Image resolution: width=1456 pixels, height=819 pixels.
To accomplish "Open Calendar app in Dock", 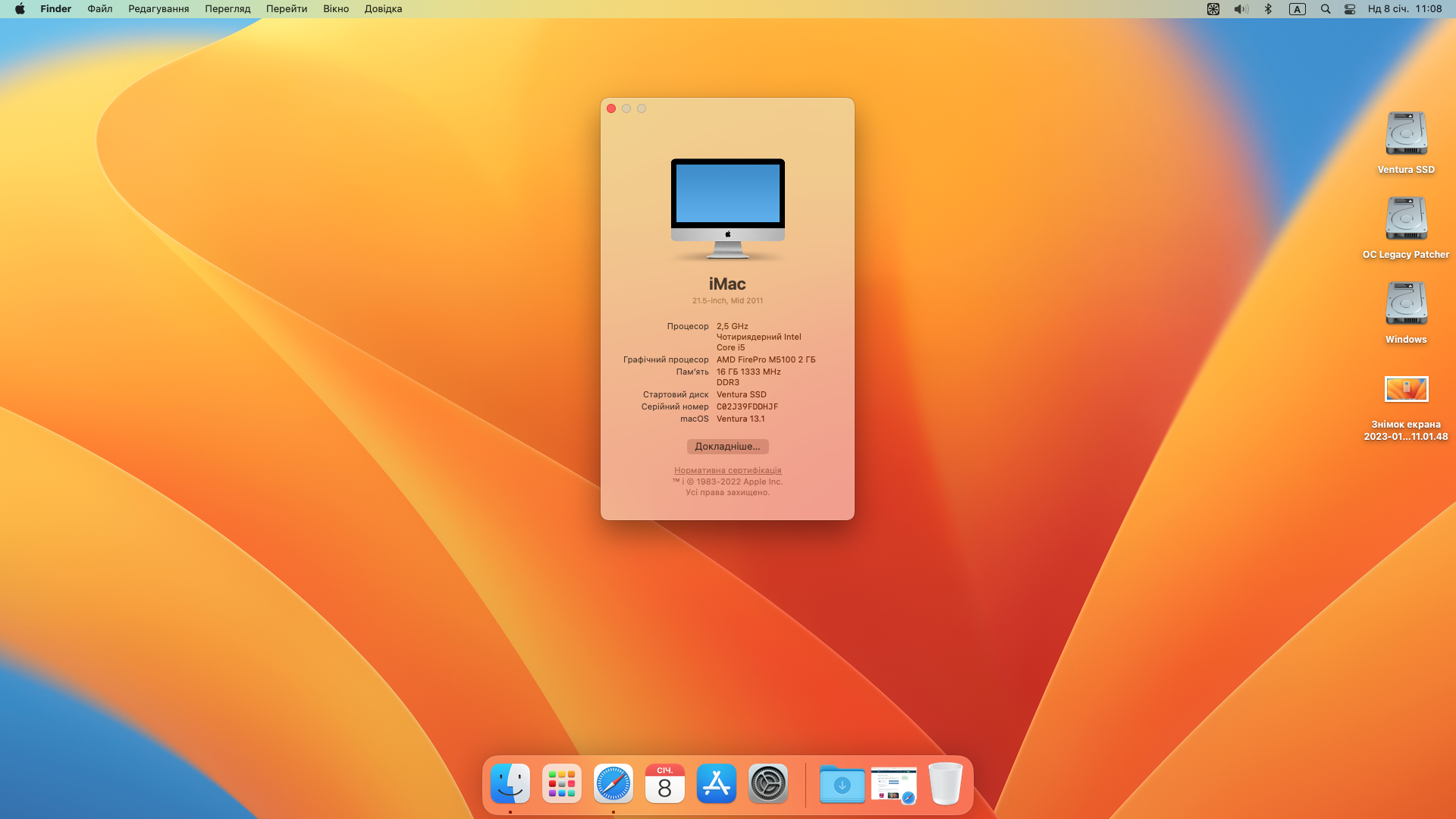I will click(x=665, y=783).
